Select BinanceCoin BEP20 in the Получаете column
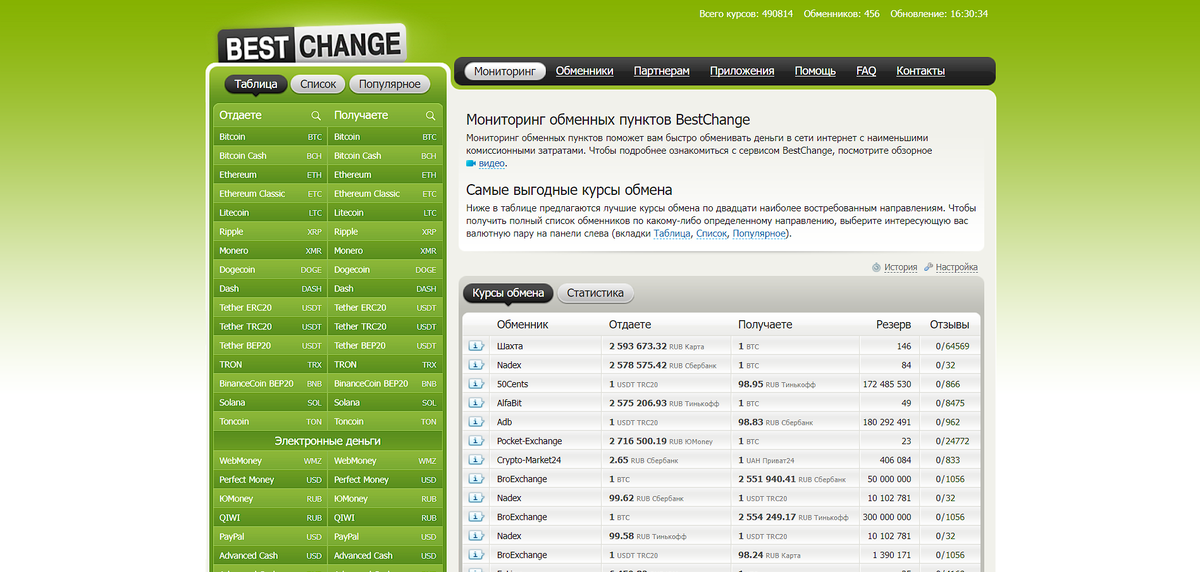The image size is (1200, 572). tap(385, 384)
